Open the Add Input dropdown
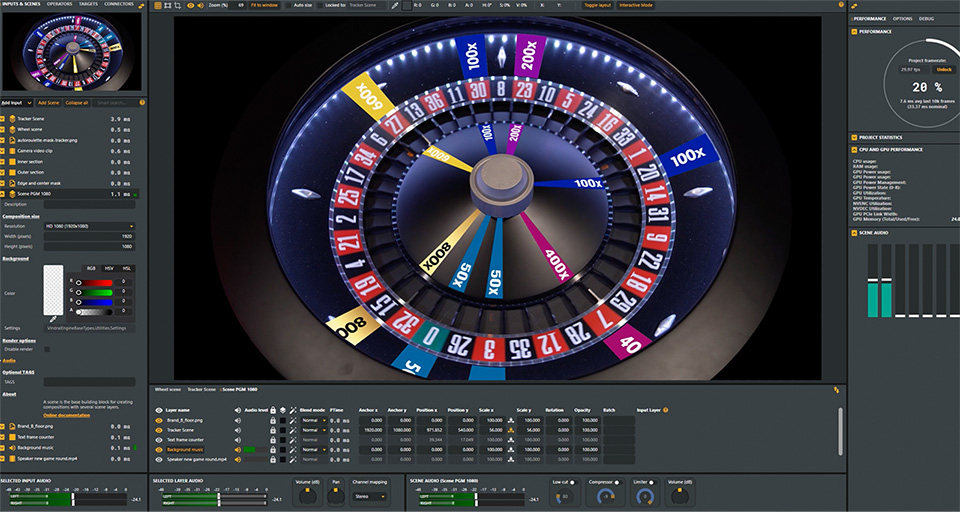The width and height of the screenshot is (960, 512). (17, 102)
